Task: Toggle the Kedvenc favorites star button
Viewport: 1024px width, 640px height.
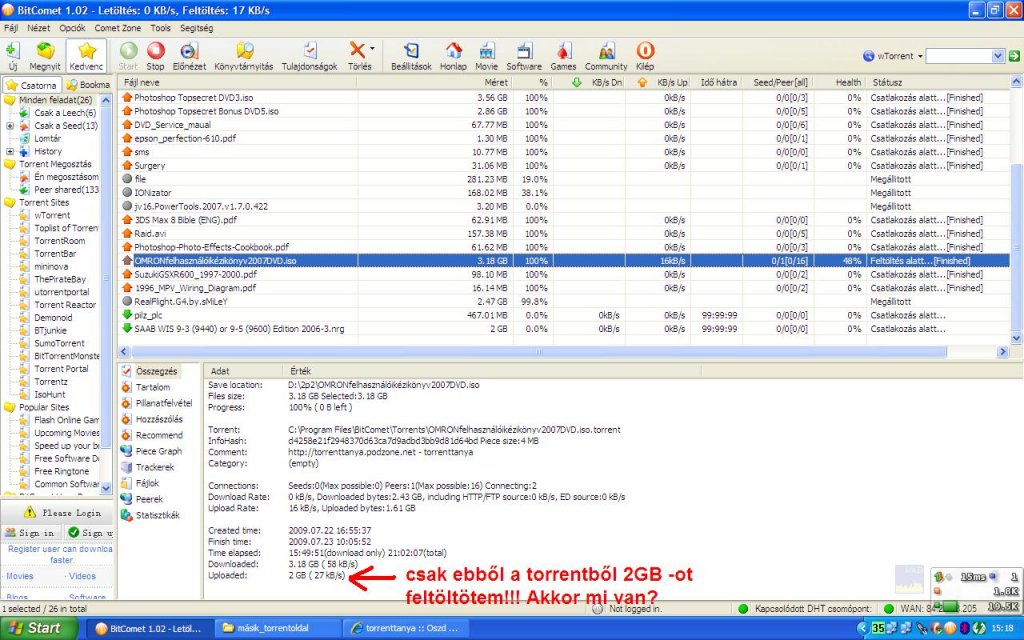Action: [86, 55]
